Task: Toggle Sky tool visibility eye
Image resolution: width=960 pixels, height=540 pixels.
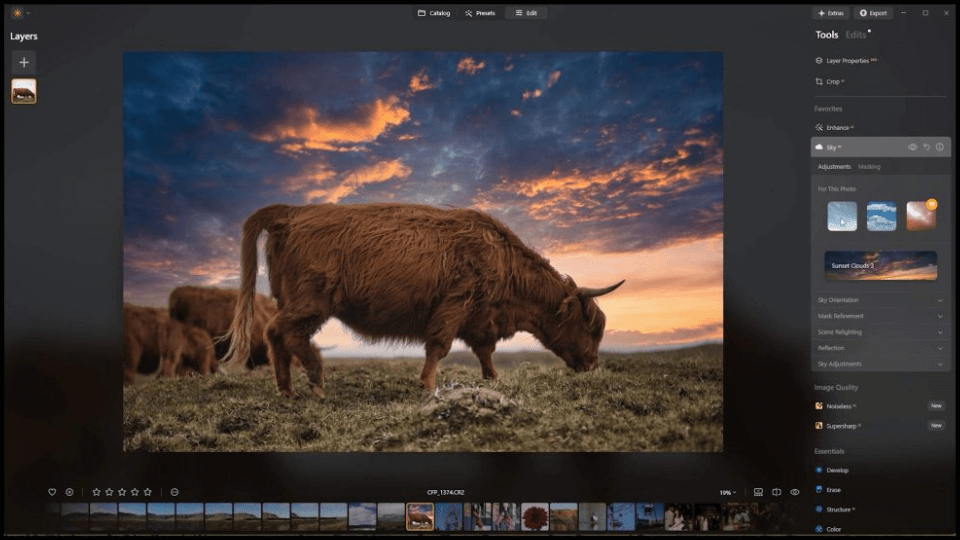Action: coord(912,147)
